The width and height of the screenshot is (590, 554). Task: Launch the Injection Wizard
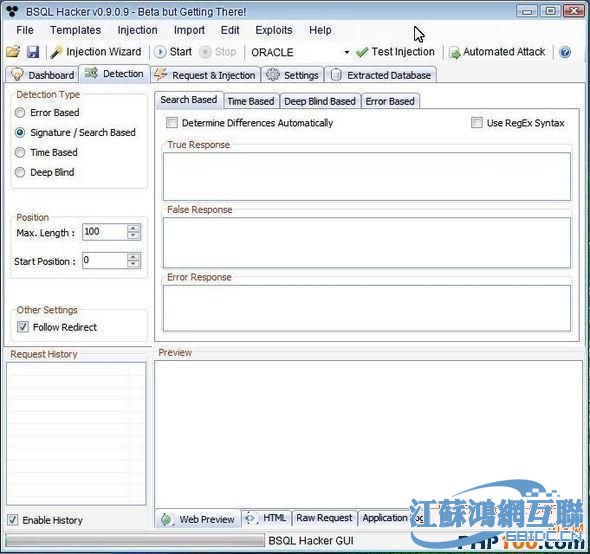coord(96,52)
